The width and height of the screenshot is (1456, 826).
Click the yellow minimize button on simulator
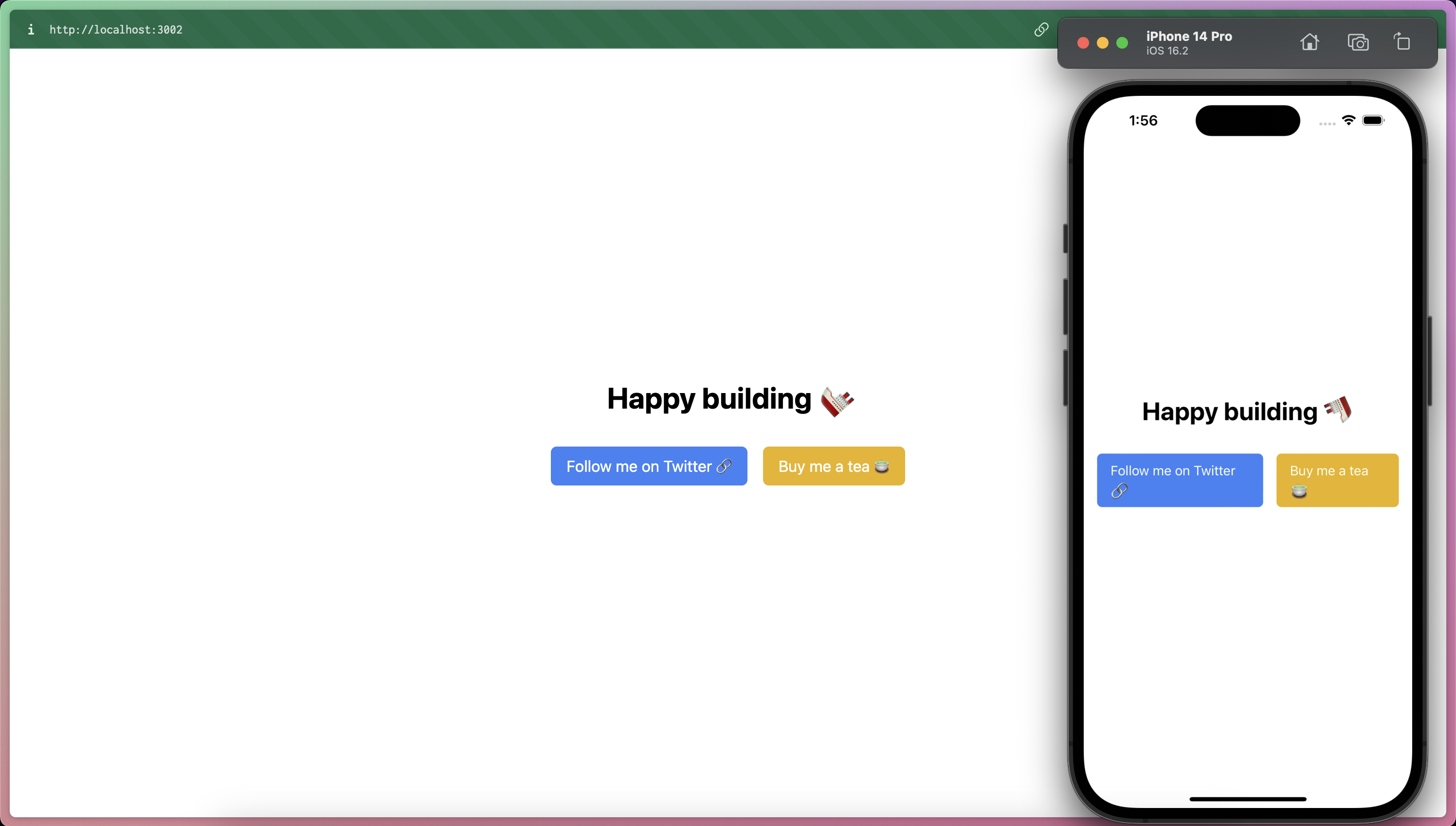[x=1100, y=42]
